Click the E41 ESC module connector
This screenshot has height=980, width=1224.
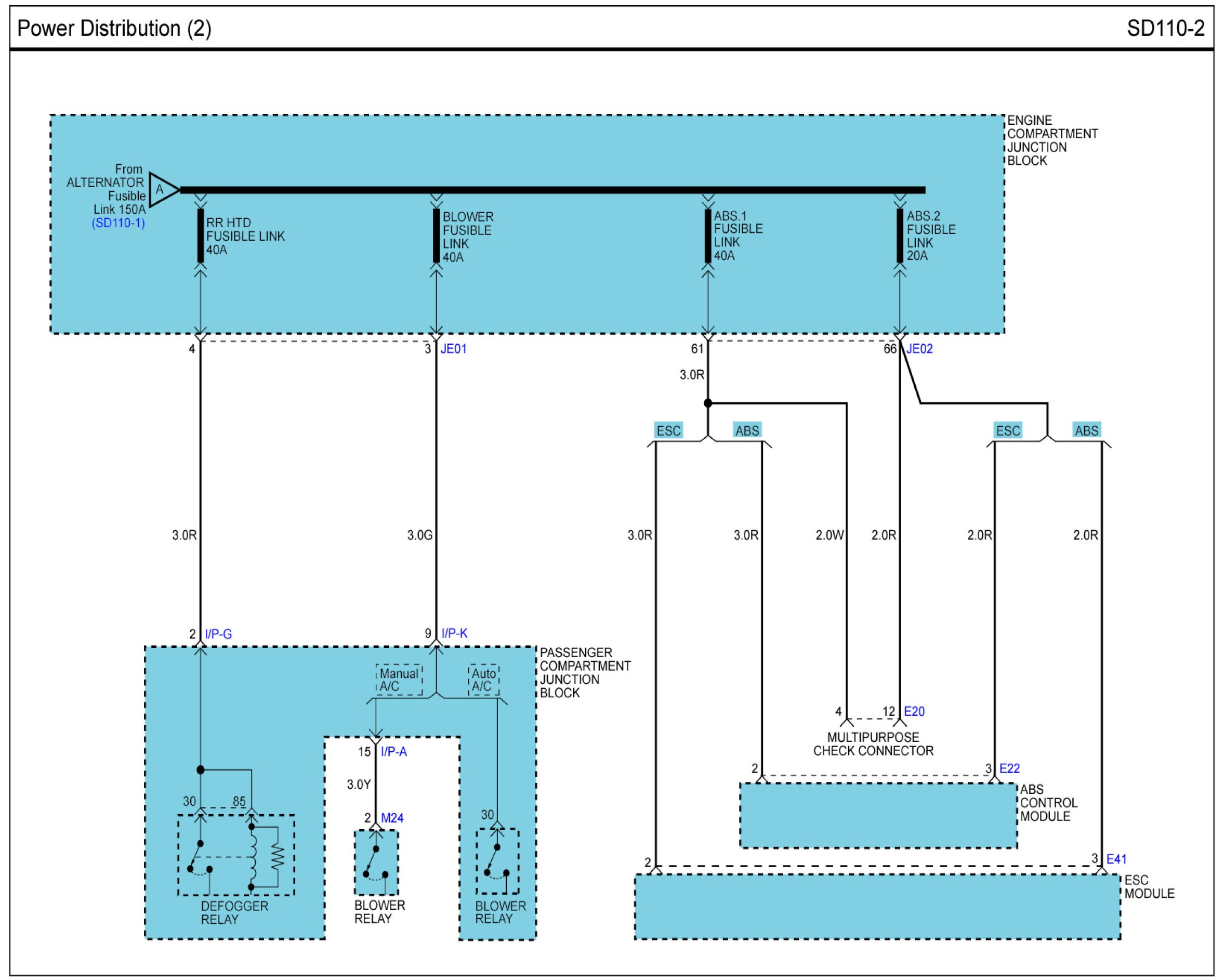point(1116,859)
